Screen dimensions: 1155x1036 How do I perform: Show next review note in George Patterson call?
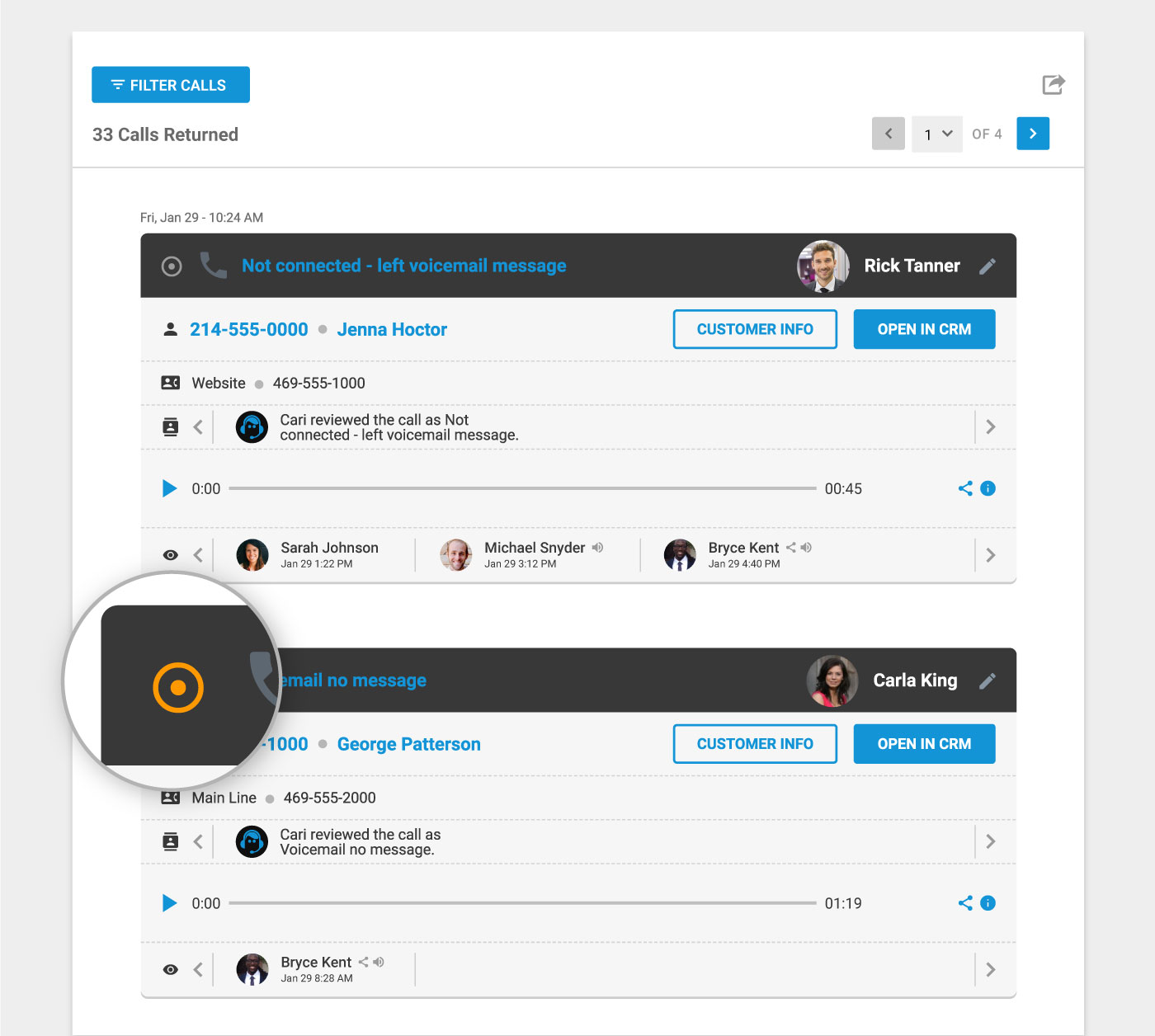pos(991,841)
